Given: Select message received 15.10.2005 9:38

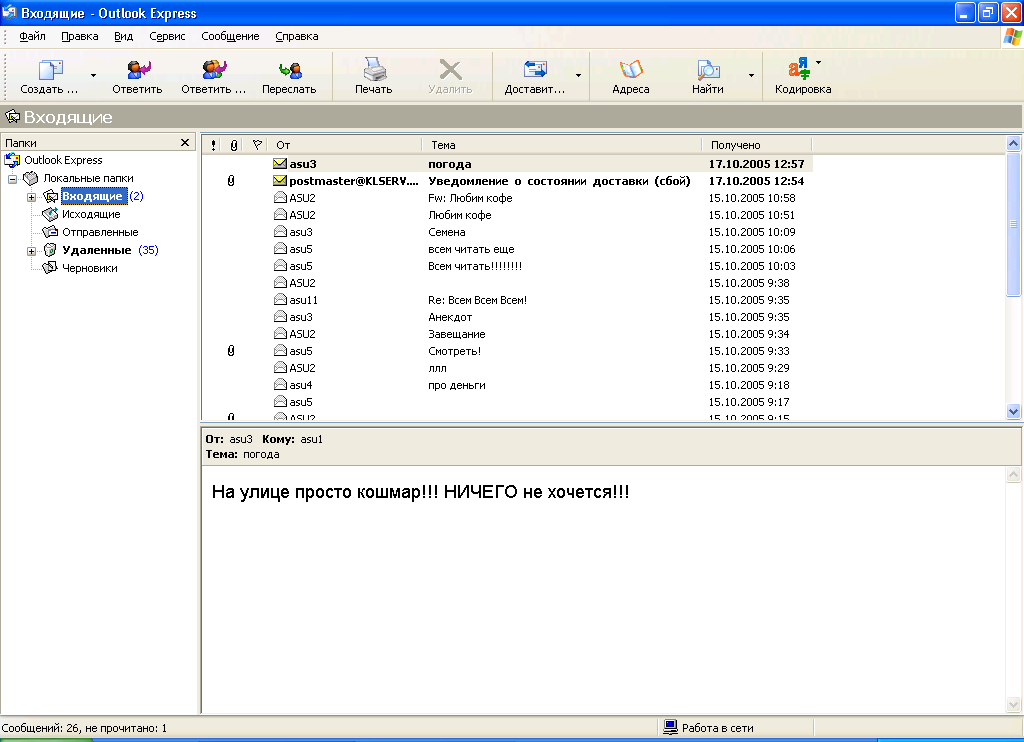Looking at the screenshot, I should pos(507,283).
